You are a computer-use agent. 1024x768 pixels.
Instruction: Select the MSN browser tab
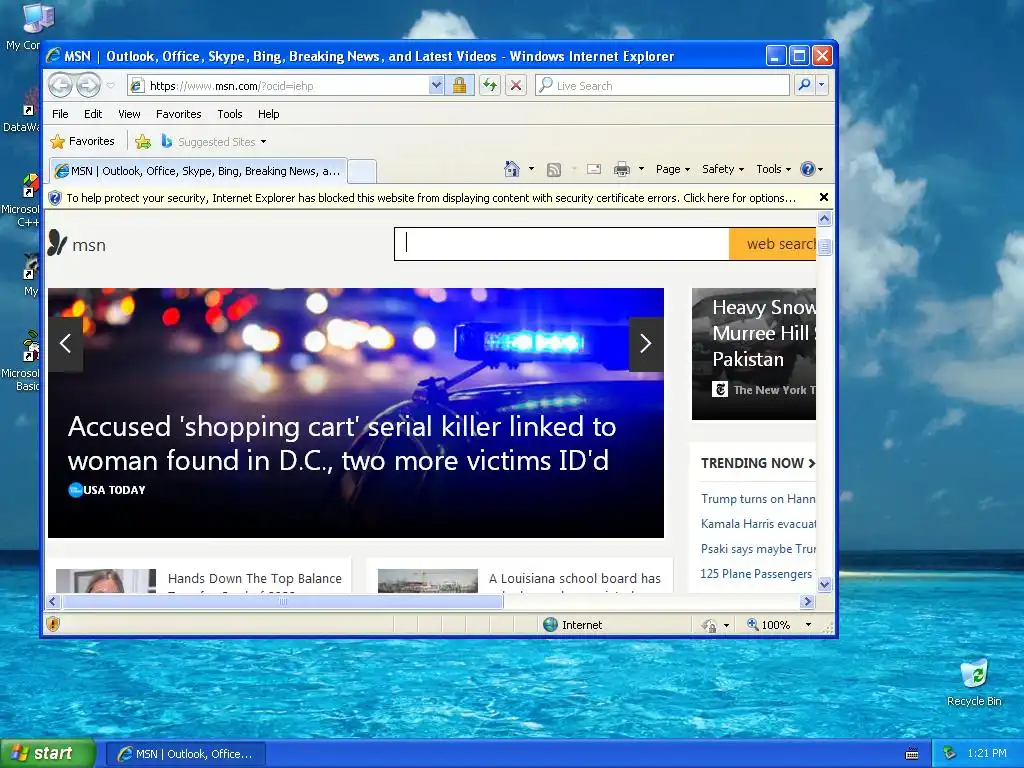(198, 171)
